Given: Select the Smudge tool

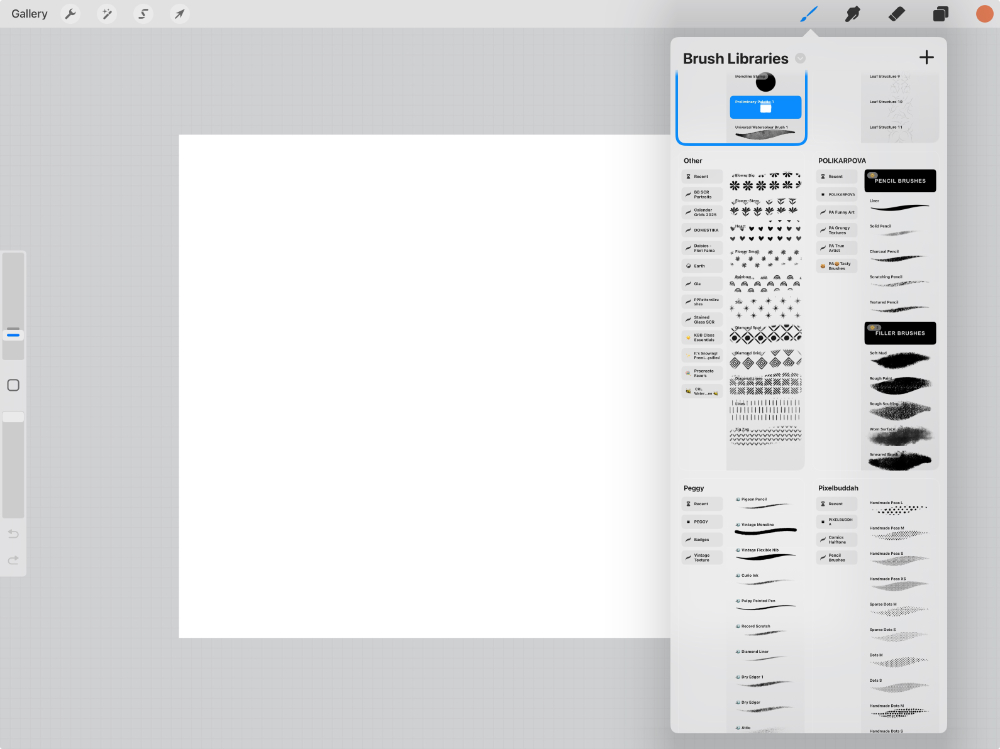Looking at the screenshot, I should 853,14.
